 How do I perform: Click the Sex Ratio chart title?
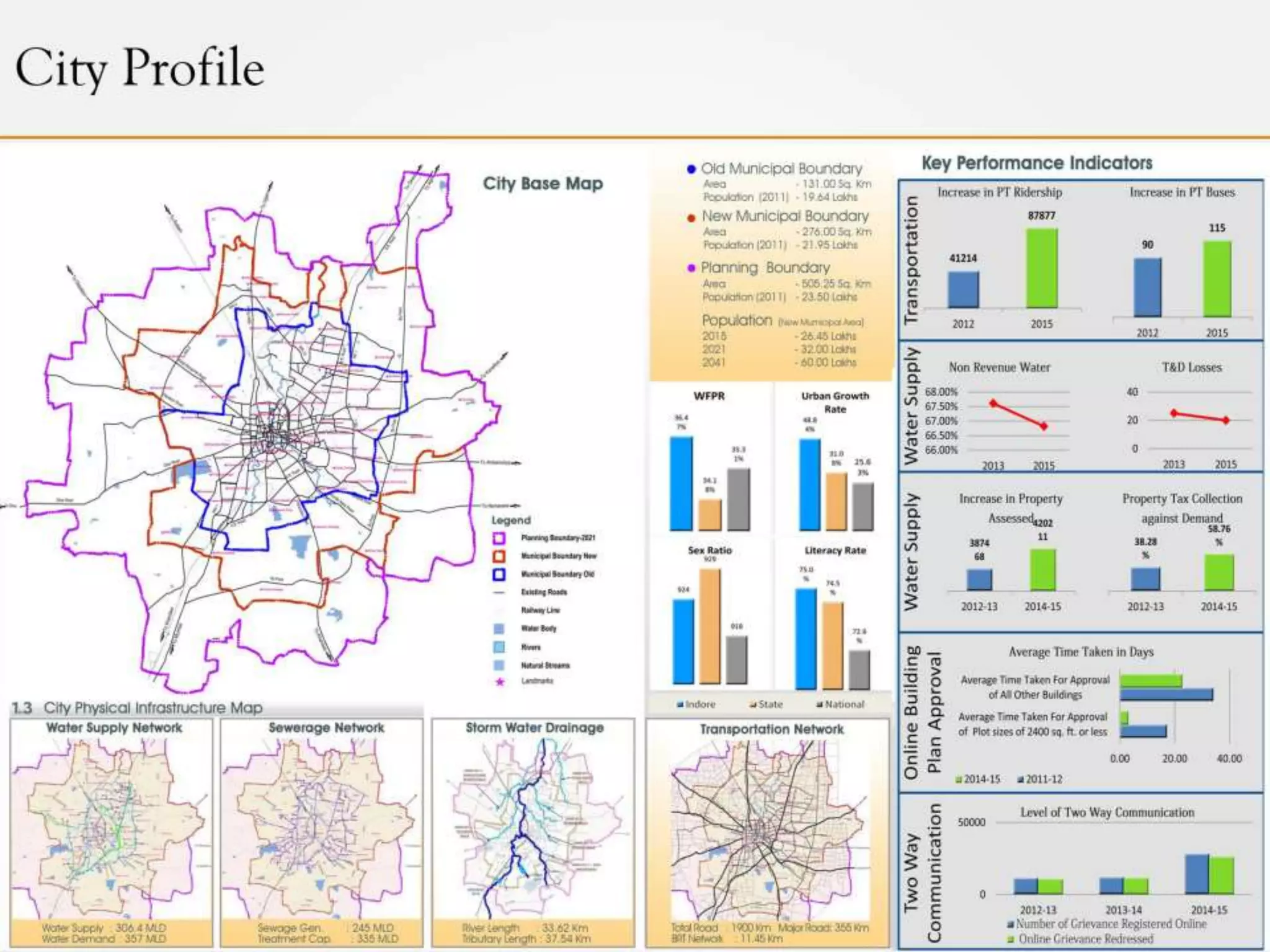[x=709, y=550]
